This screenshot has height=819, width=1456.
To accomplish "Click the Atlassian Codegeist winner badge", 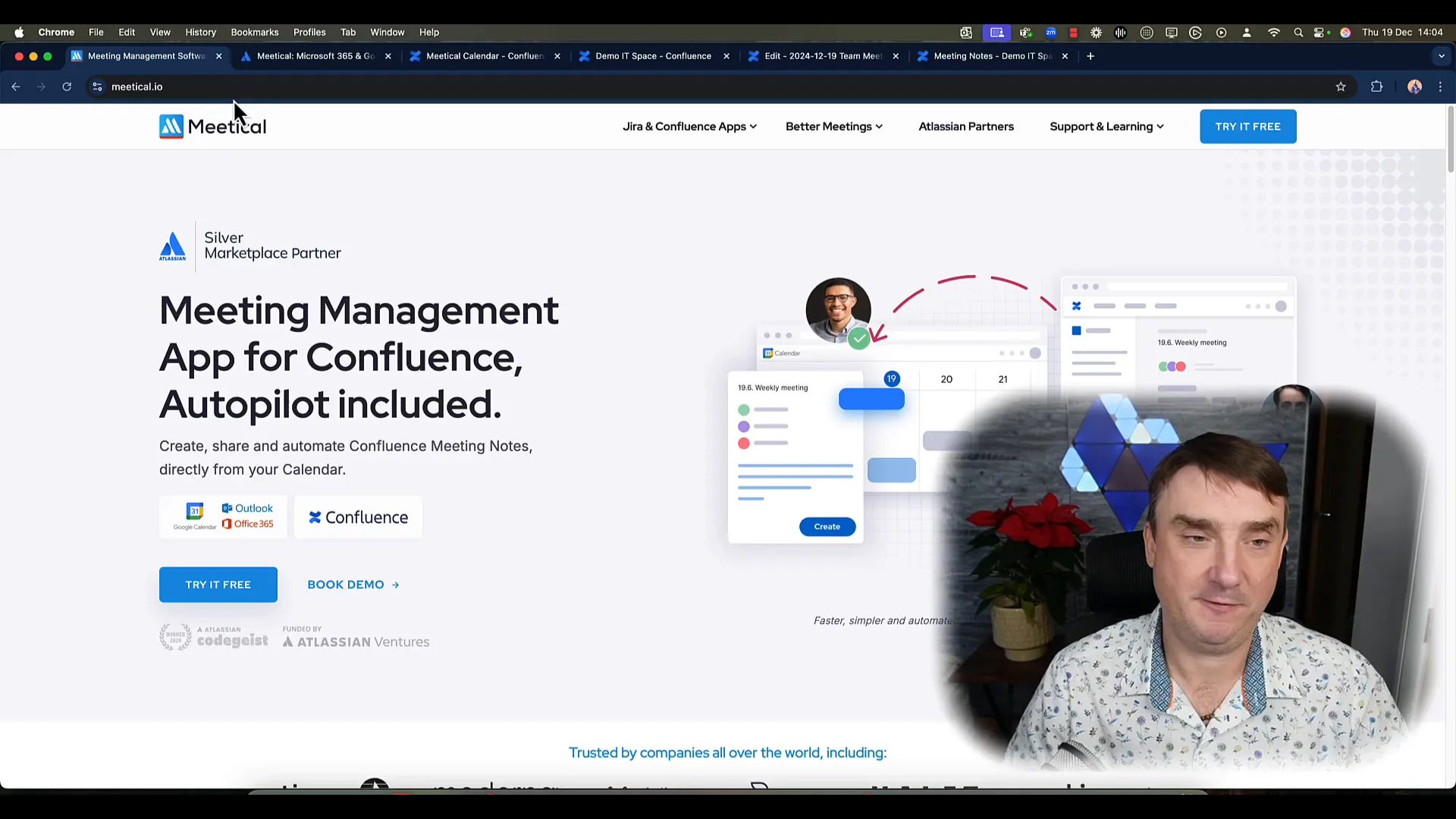I will click(x=214, y=637).
